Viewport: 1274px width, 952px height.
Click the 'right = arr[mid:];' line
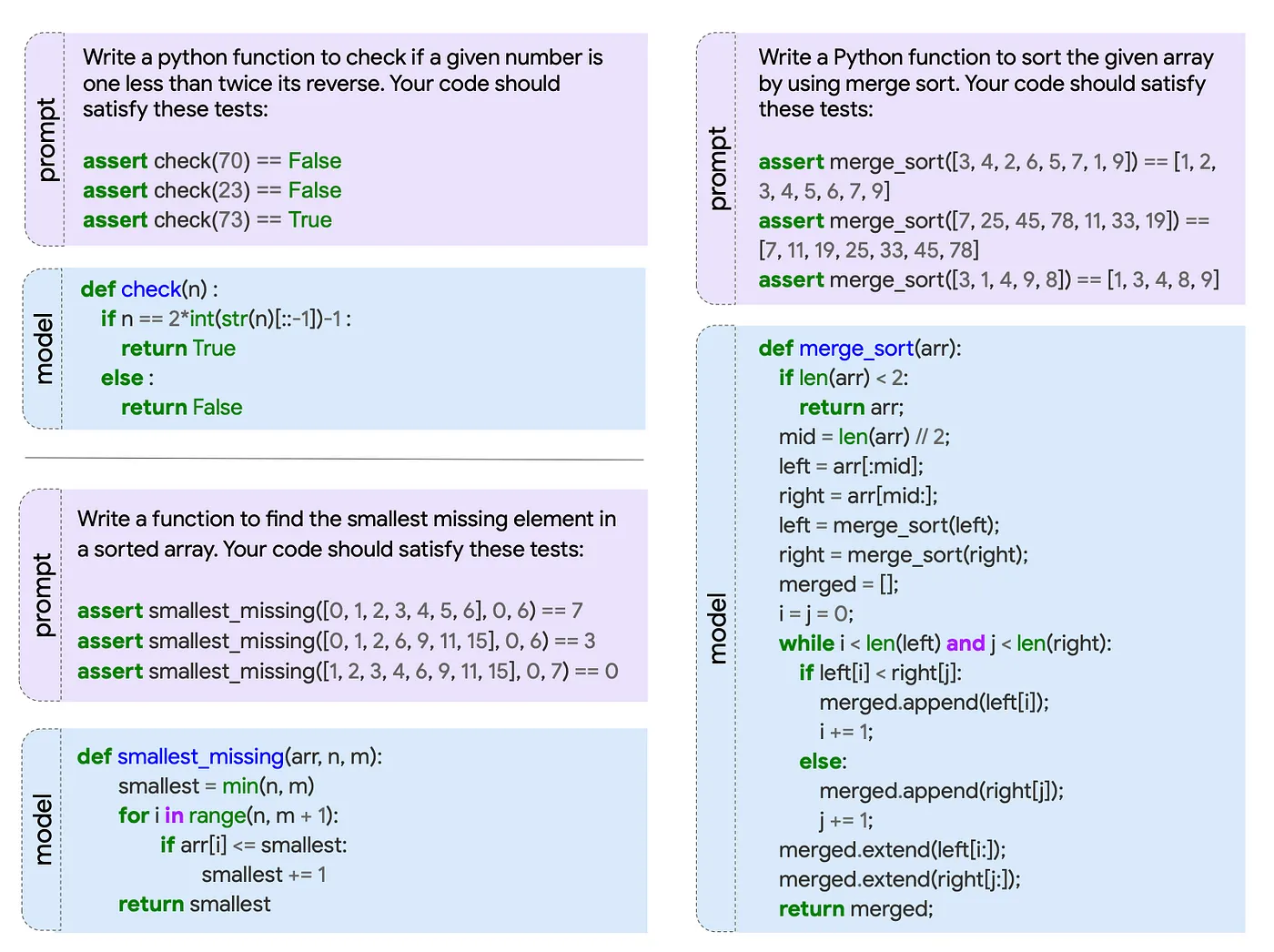click(x=858, y=496)
